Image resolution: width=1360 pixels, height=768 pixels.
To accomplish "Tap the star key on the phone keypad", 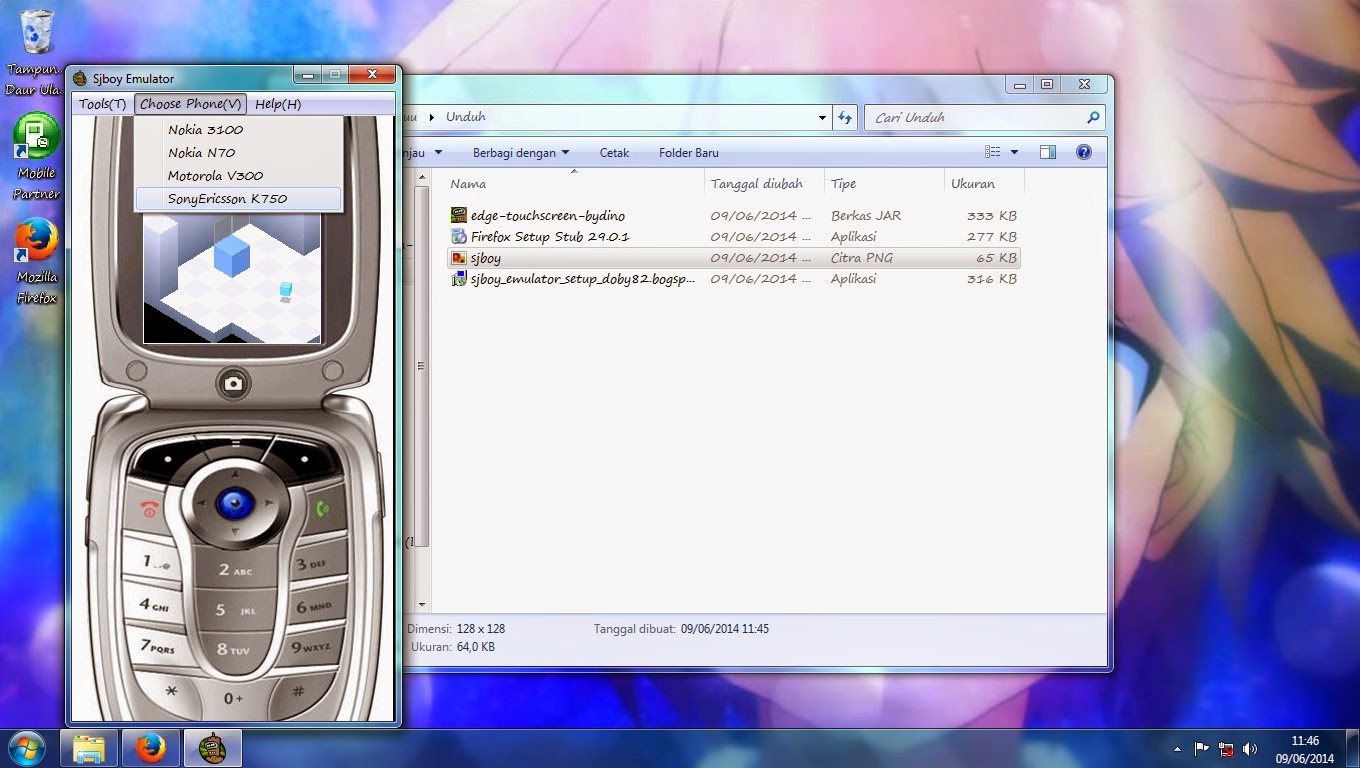I will 172,690.
